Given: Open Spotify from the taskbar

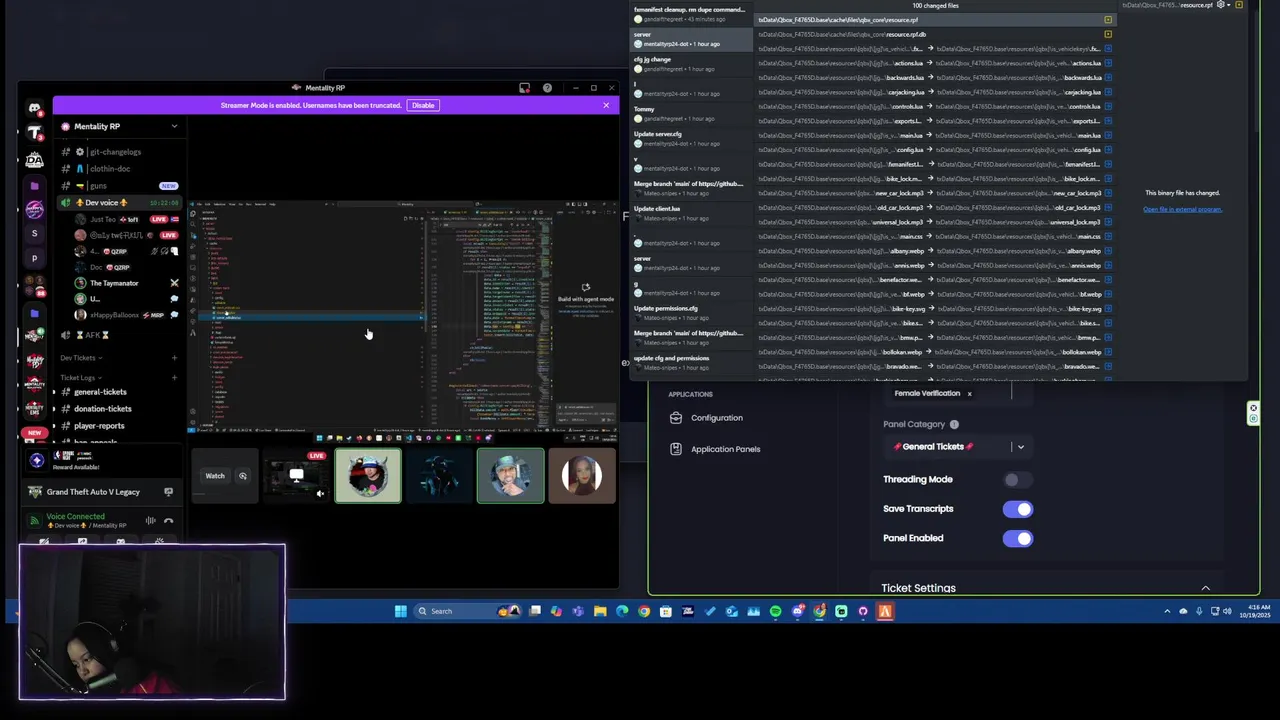Looking at the screenshot, I should point(775,611).
